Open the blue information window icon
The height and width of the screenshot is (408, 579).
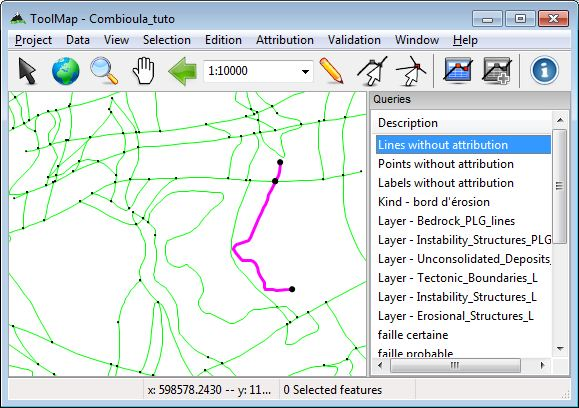pyautogui.click(x=544, y=70)
